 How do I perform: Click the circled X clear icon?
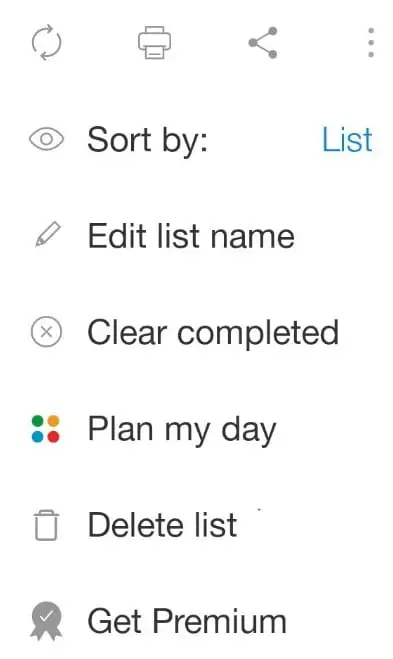(46, 332)
